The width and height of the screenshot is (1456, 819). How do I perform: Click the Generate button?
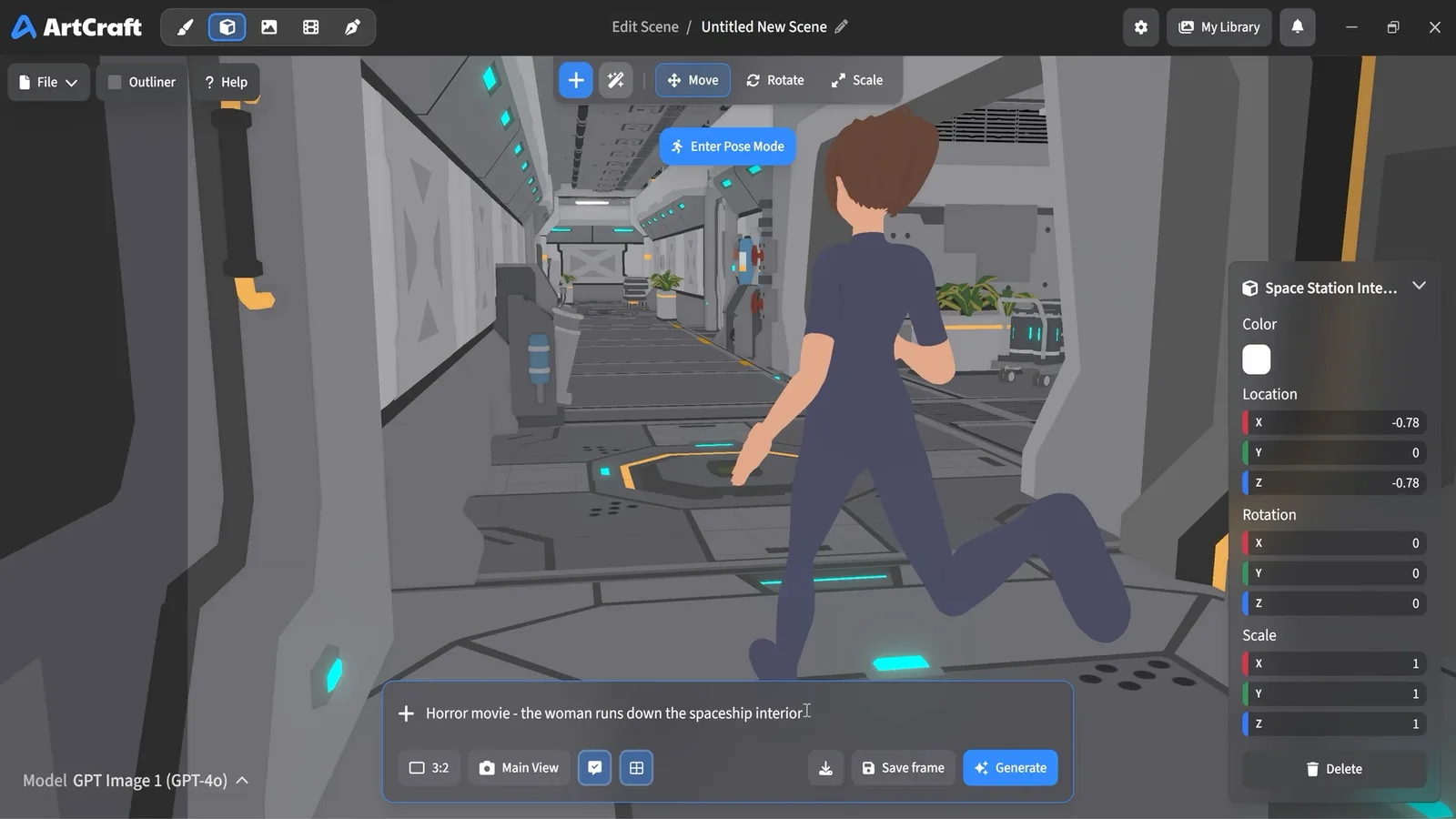pos(1011,768)
